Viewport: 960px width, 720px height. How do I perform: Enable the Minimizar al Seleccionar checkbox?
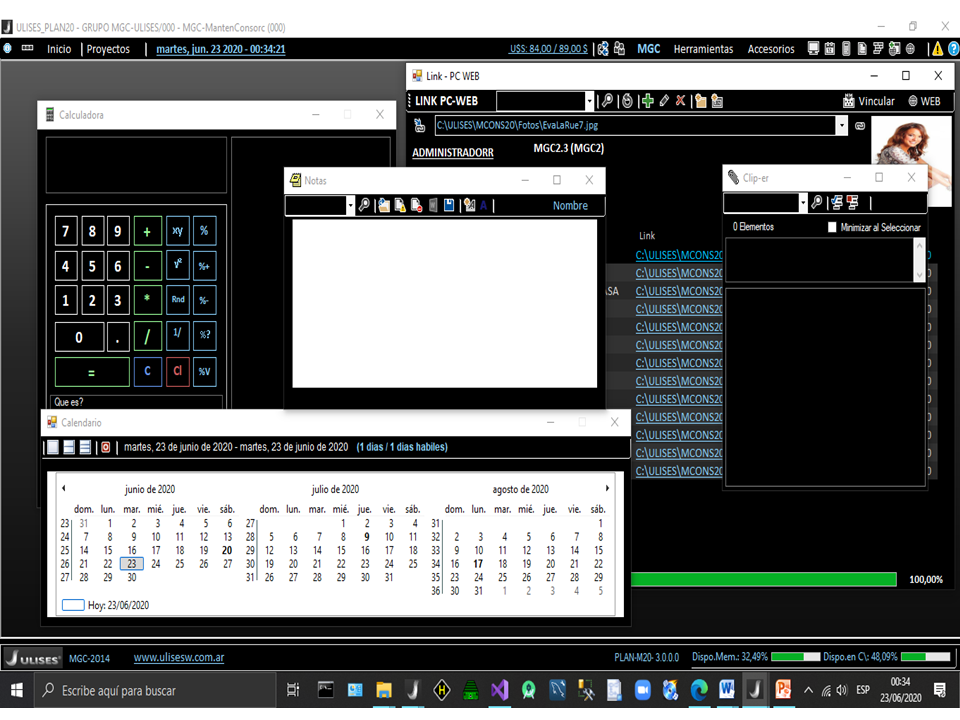pyautogui.click(x=833, y=228)
